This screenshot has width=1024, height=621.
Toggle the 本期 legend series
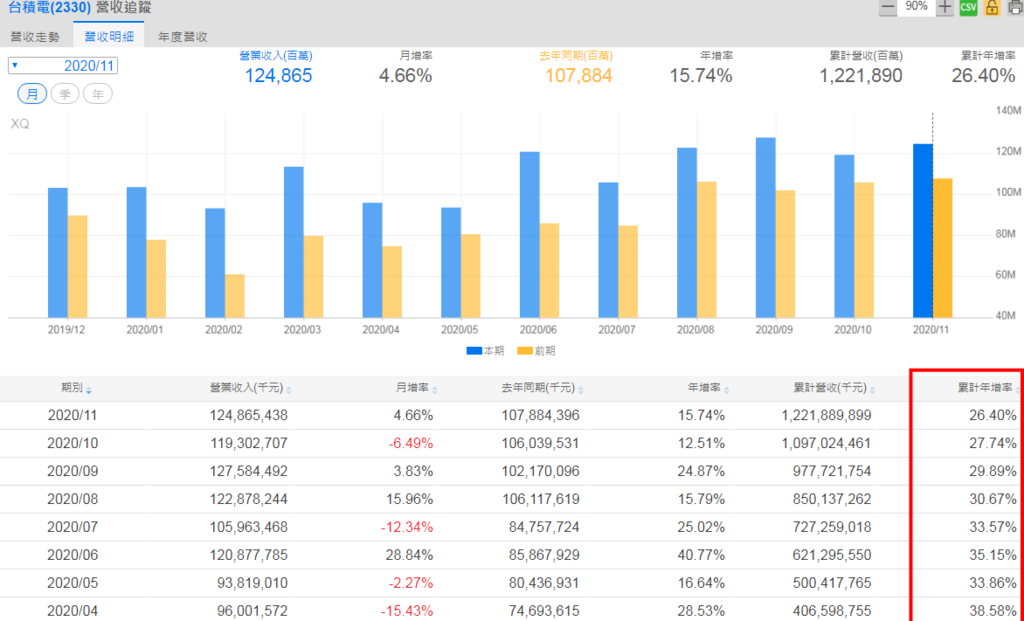(x=485, y=351)
